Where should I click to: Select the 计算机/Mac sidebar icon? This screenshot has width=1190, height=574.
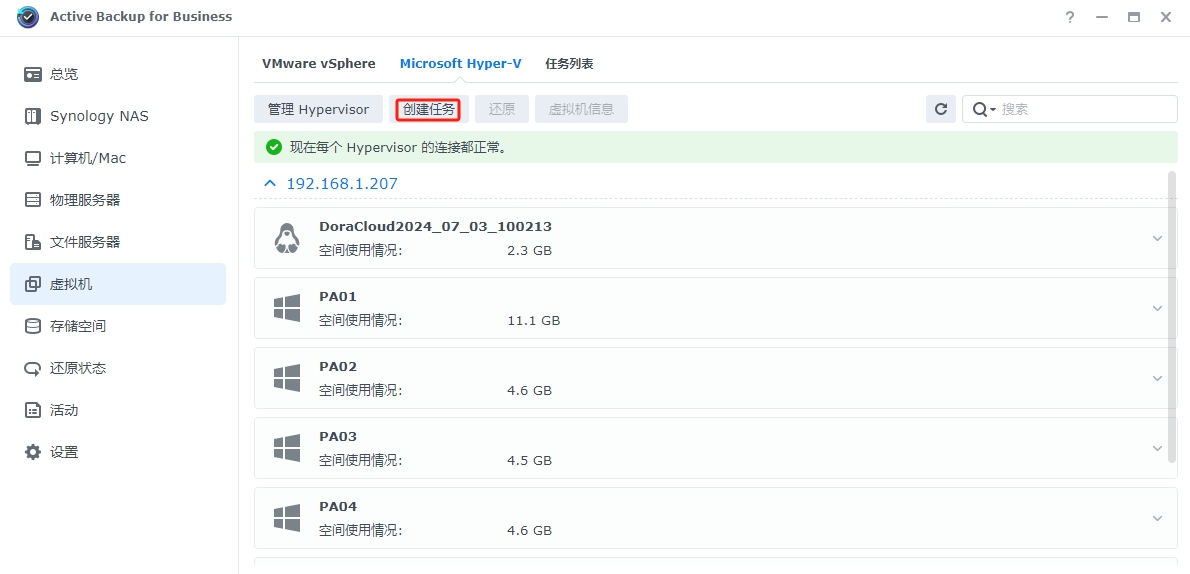(x=33, y=158)
